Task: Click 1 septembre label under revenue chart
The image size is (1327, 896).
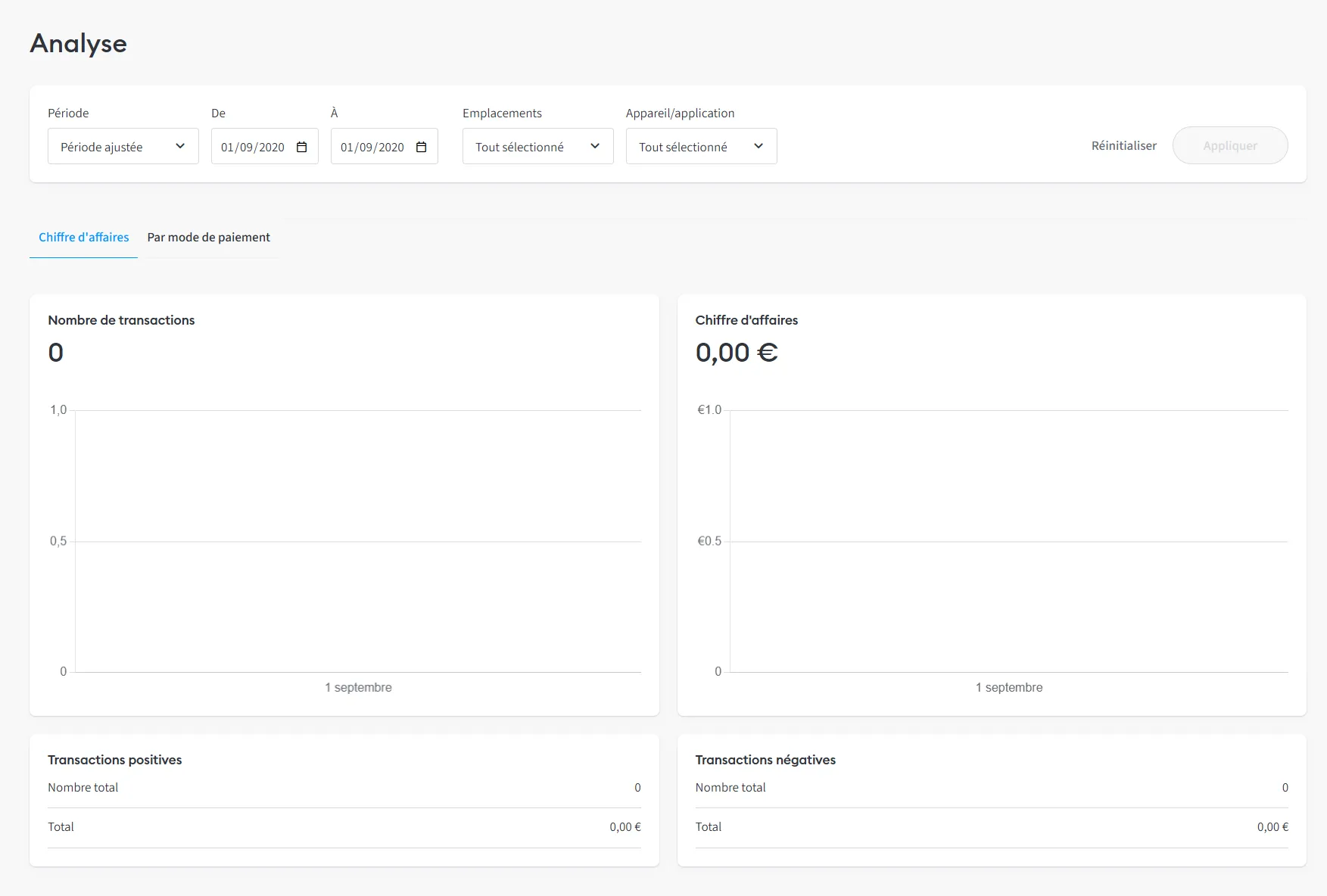Action: (x=1008, y=687)
